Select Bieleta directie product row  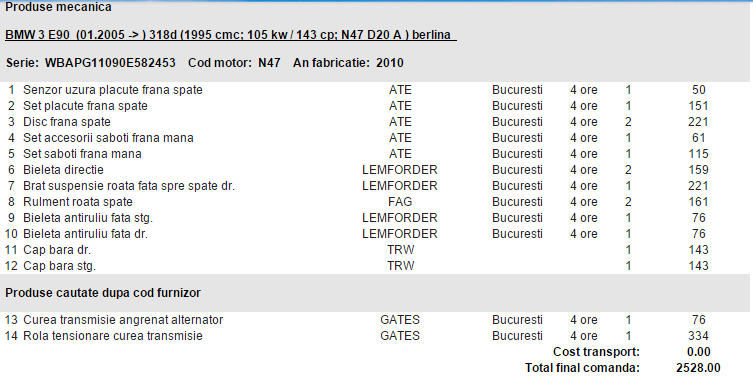[x=375, y=170]
